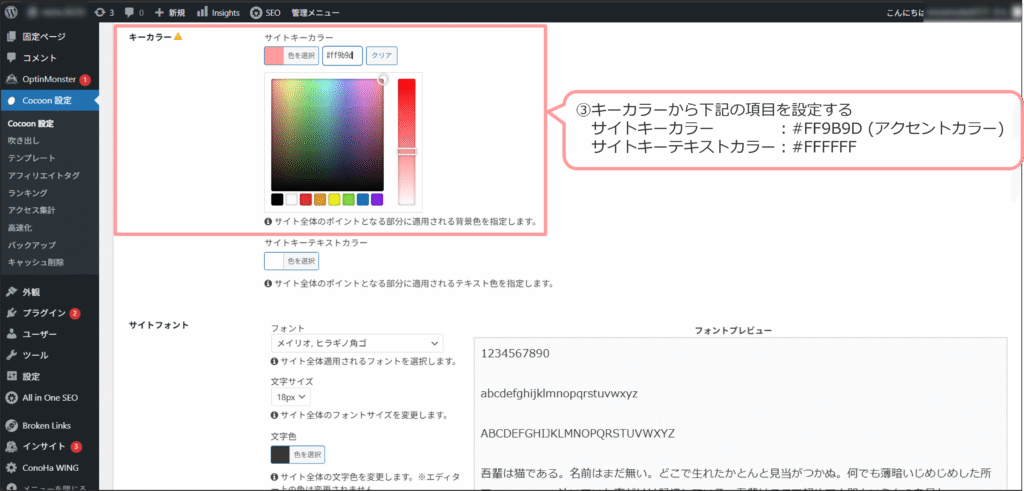Click 色を選択 for 文字色 font color
The image size is (1024, 491).
point(297,454)
